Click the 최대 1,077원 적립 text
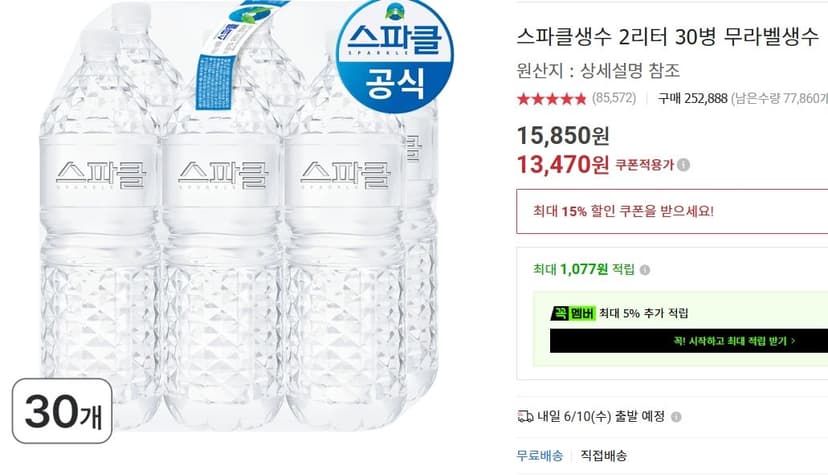Image resolution: width=828 pixels, height=475 pixels. 584,270
